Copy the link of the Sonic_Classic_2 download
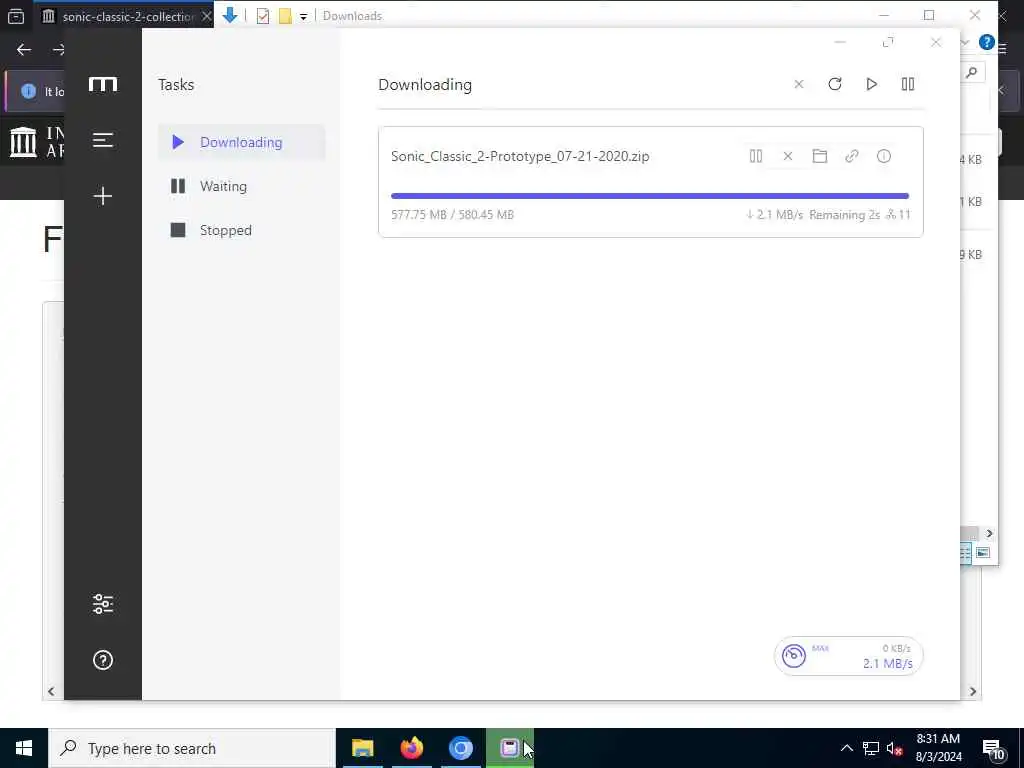The width and height of the screenshot is (1024, 768). pos(852,156)
